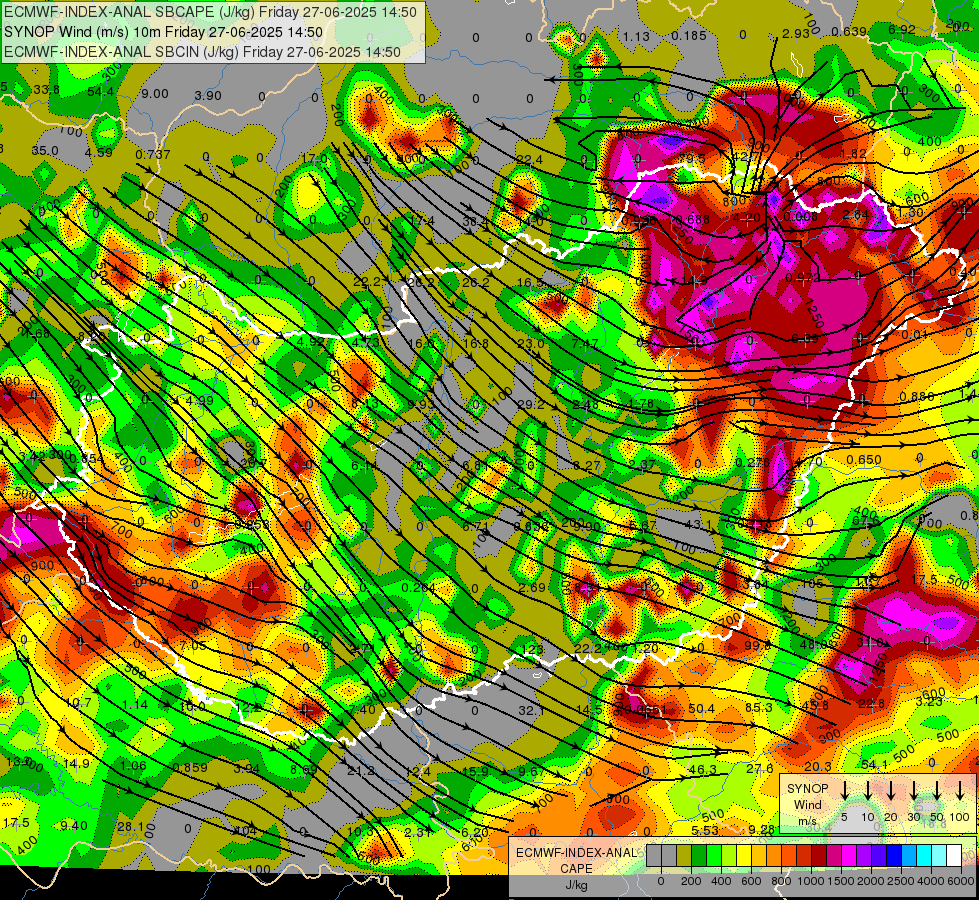
Task: Click the '0.185' value on the map
Action: point(689,35)
